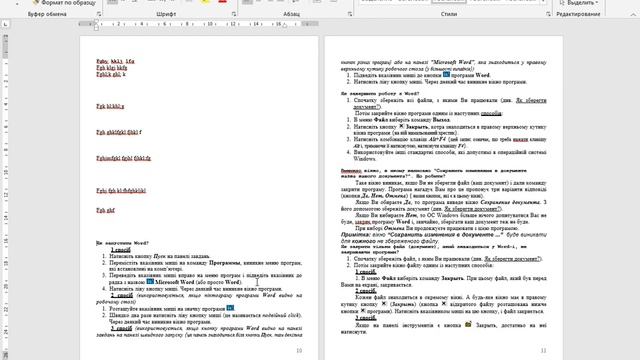The image size is (640, 360).
Task: Click the Word icon after 'значку програми'
Action: [230, 308]
